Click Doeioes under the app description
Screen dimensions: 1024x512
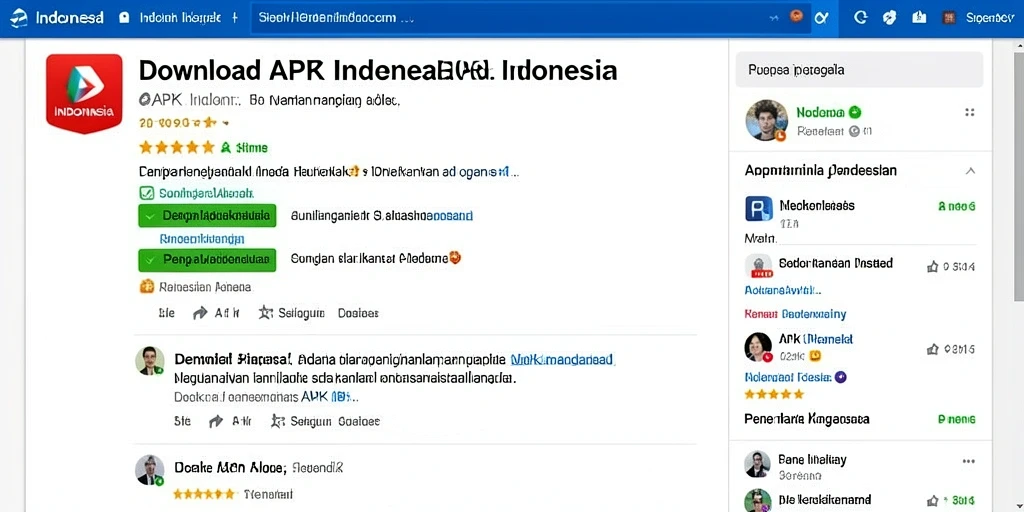point(358,313)
